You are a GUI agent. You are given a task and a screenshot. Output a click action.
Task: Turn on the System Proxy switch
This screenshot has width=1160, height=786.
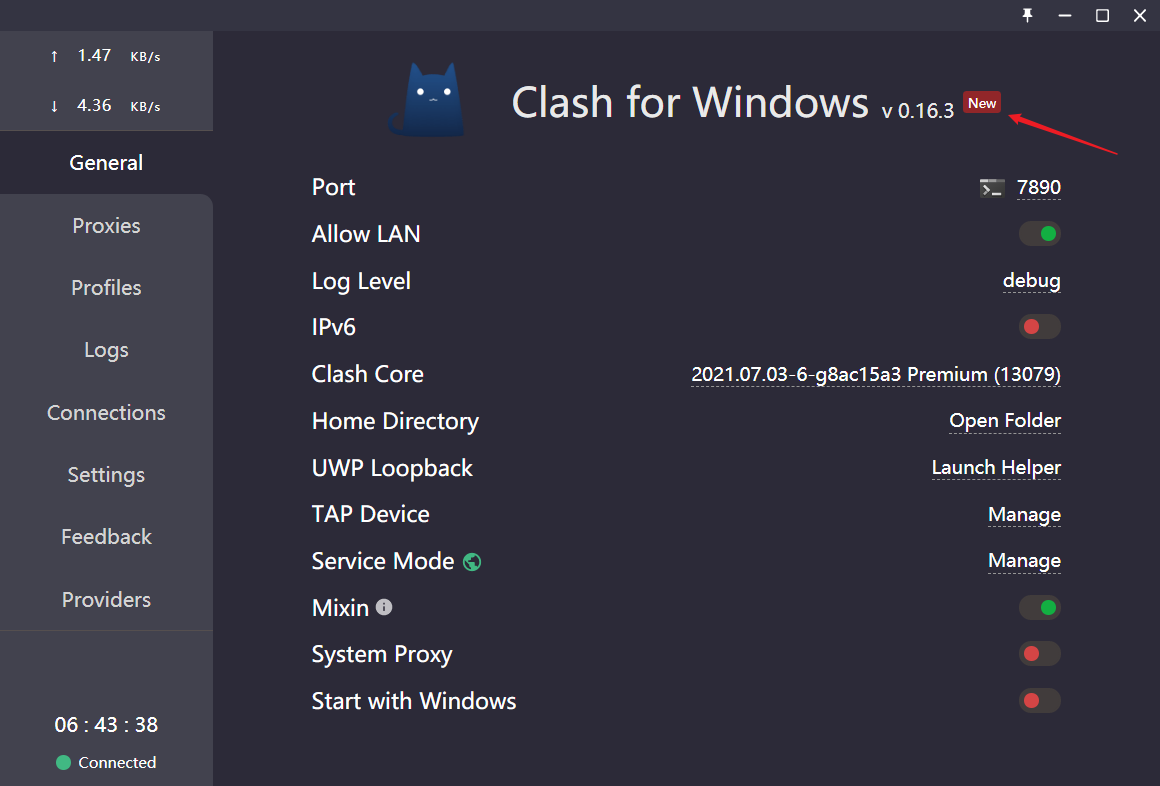point(1039,654)
